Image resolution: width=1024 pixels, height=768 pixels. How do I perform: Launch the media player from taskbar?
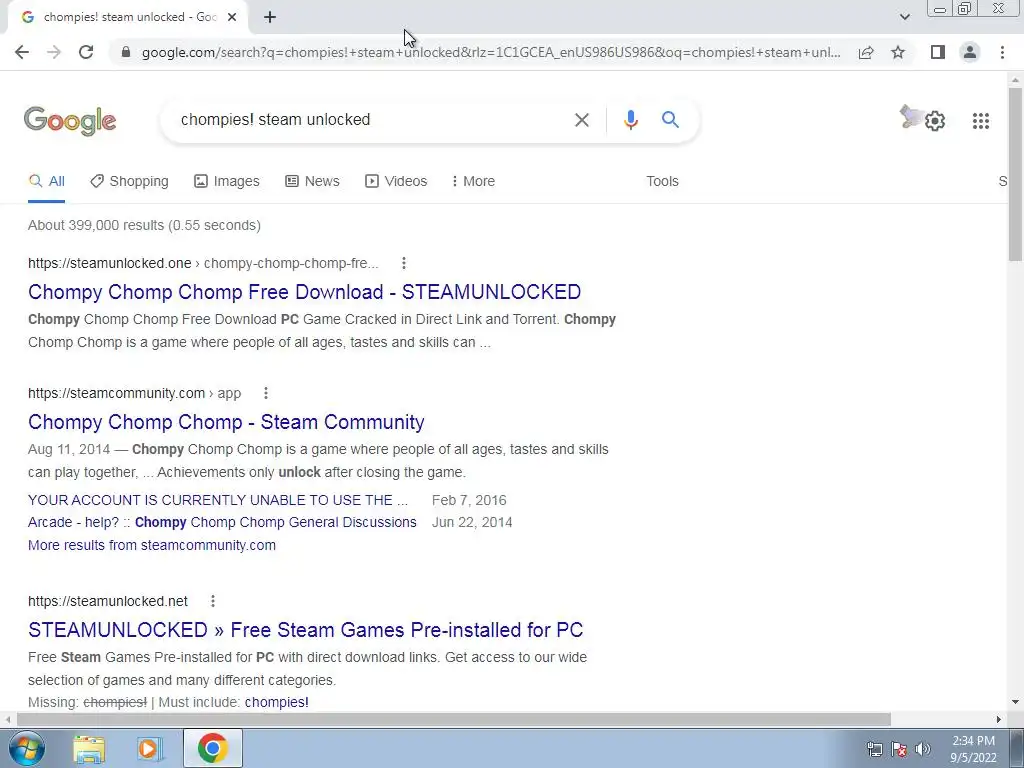[x=149, y=749]
